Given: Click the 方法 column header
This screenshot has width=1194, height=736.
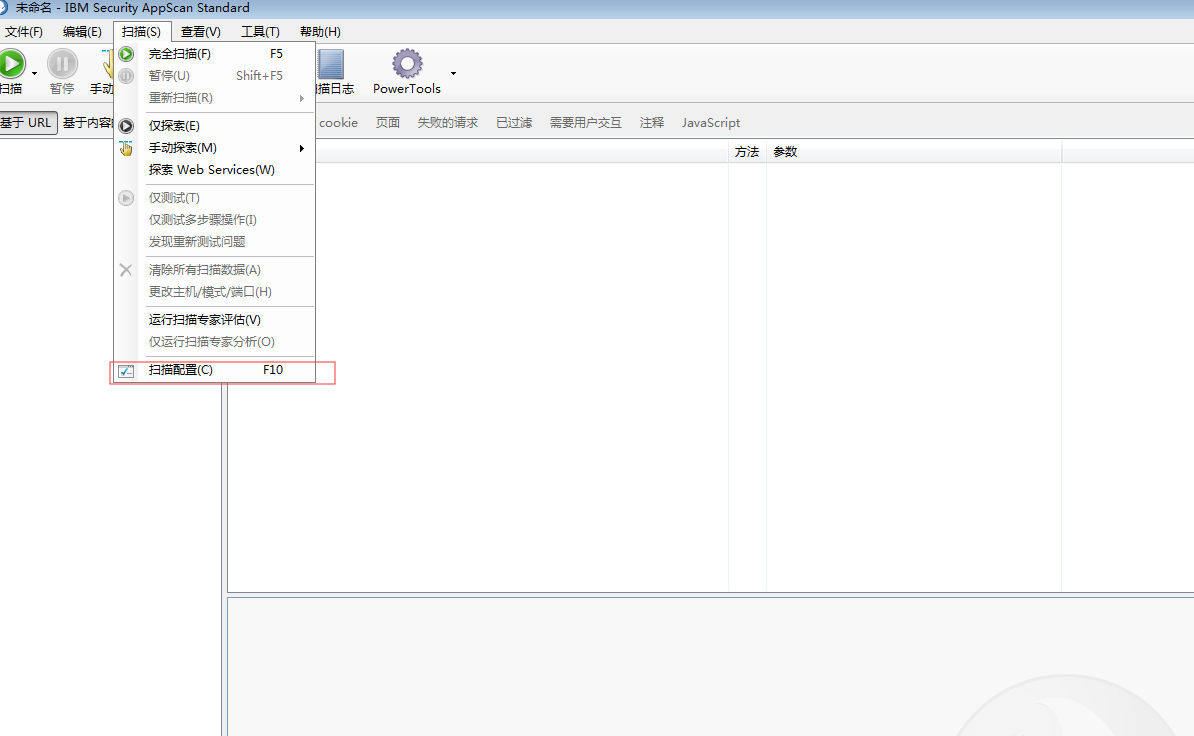Looking at the screenshot, I should 747,151.
